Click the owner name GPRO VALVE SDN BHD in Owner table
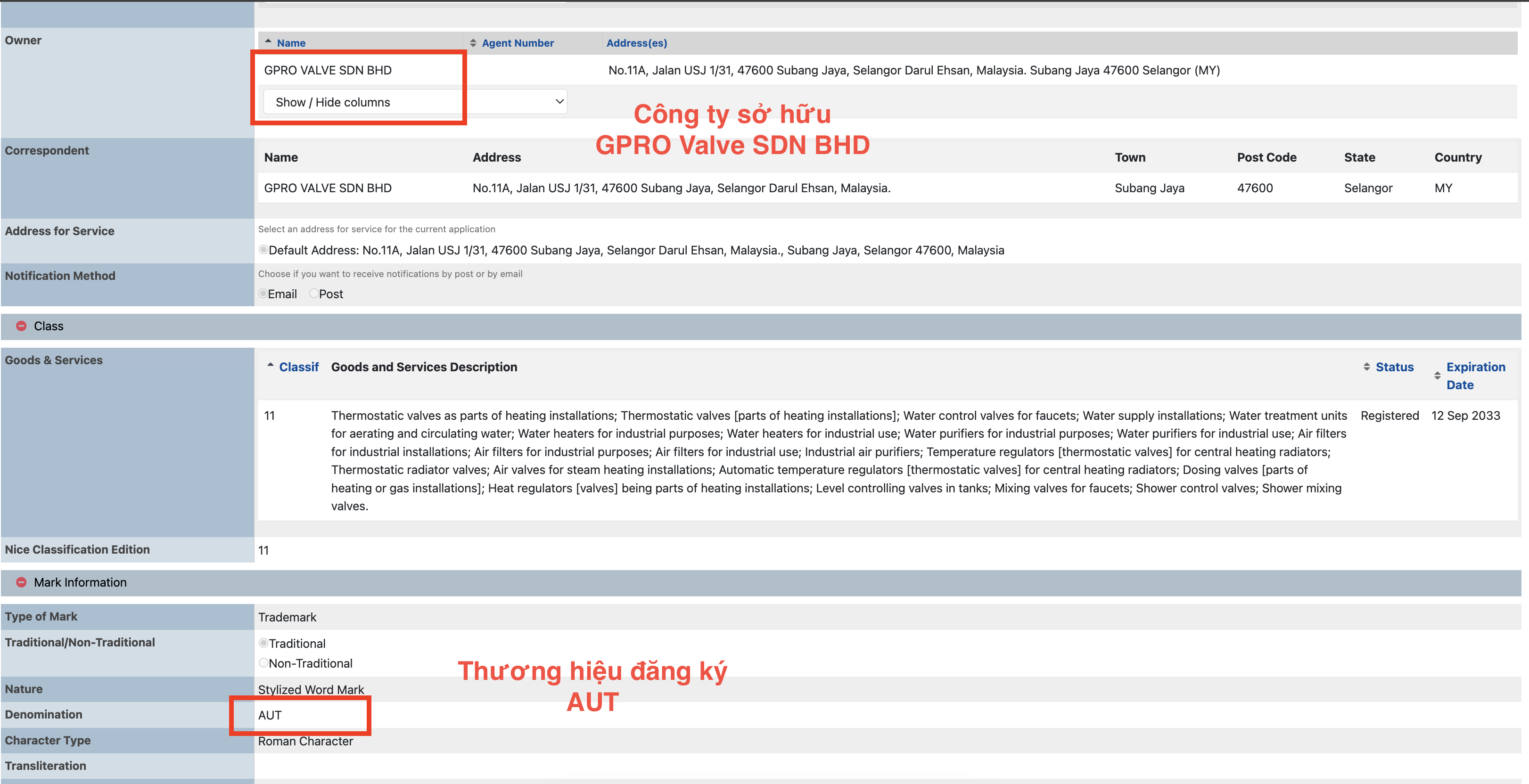 tap(328, 70)
